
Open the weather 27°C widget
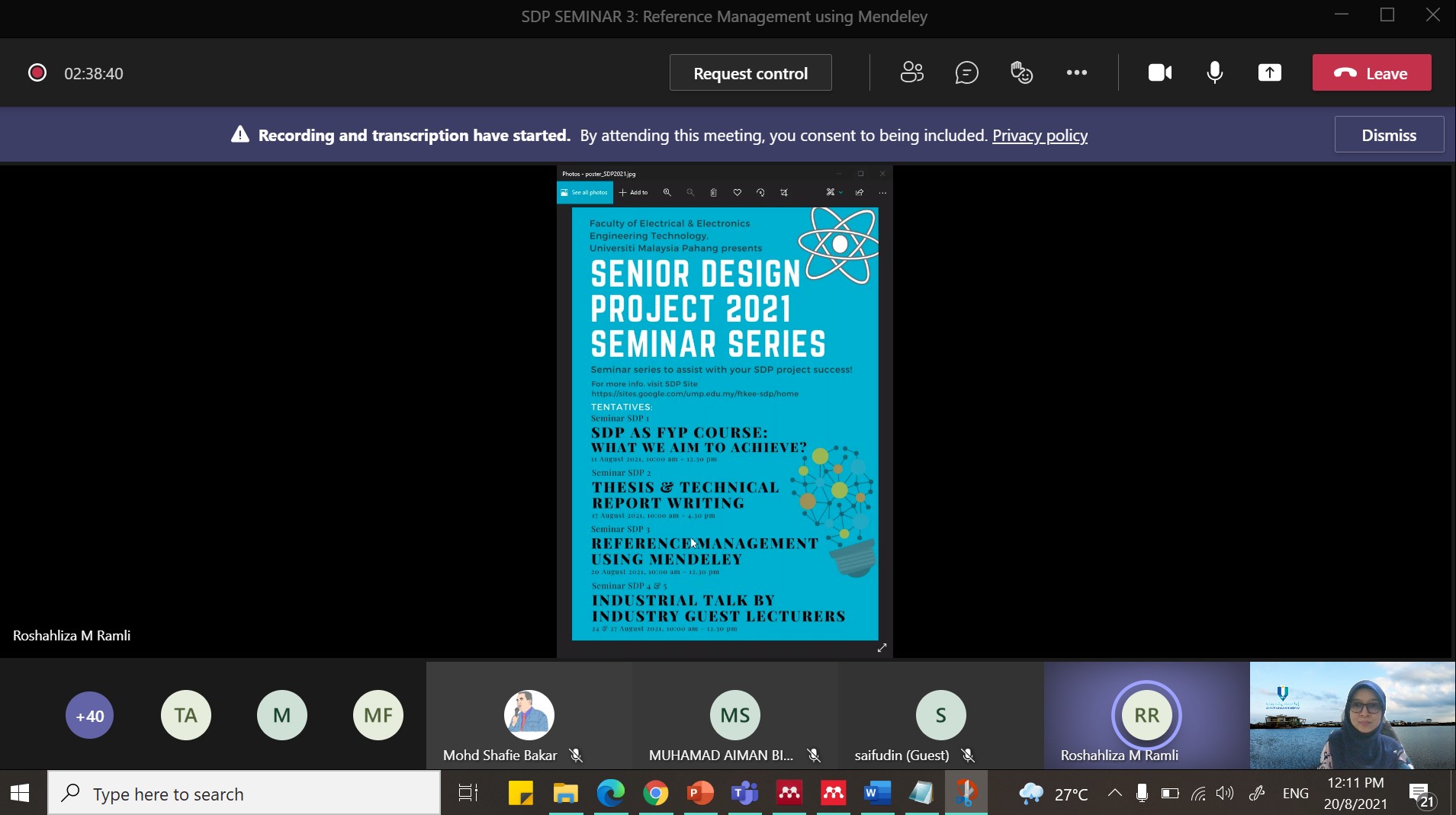coord(1053,794)
